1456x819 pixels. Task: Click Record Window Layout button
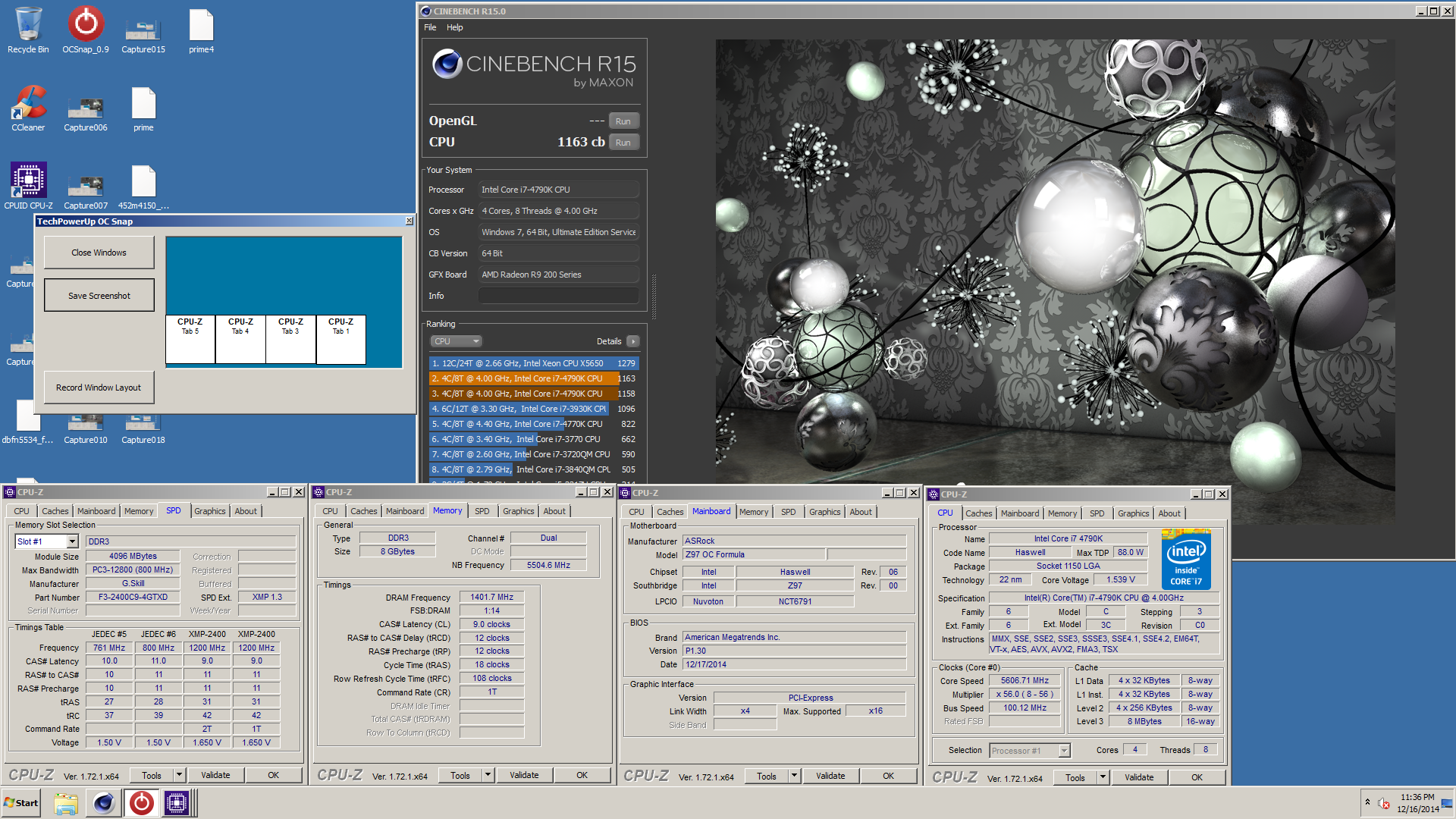pyautogui.click(x=99, y=388)
